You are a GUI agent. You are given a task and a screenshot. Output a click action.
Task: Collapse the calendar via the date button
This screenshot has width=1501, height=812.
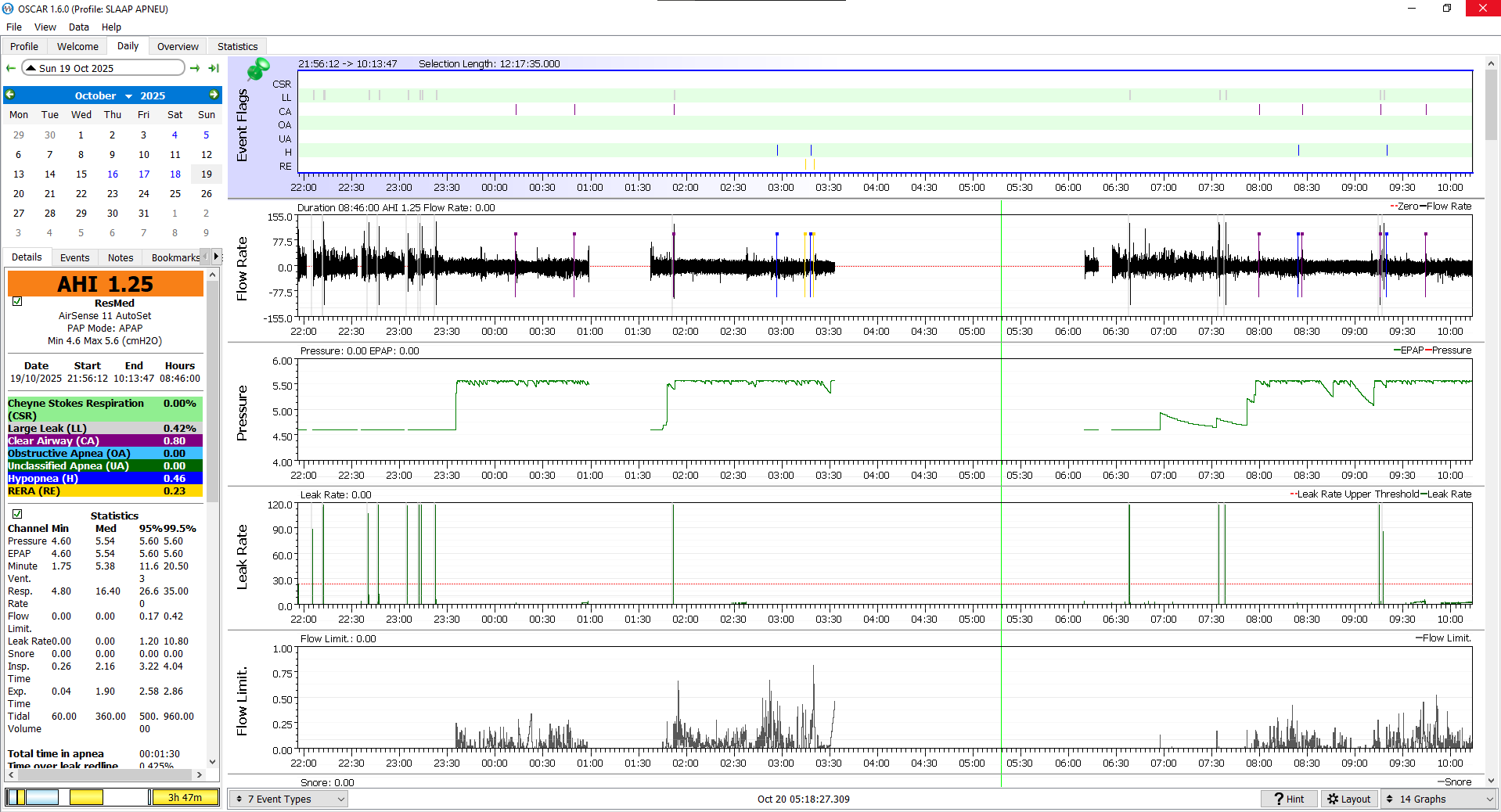click(103, 68)
